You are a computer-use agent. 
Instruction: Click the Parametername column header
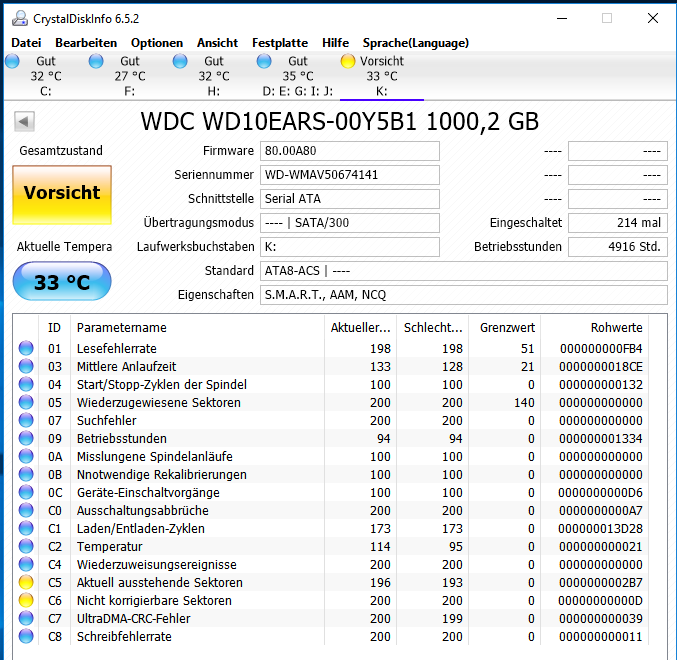(x=197, y=328)
